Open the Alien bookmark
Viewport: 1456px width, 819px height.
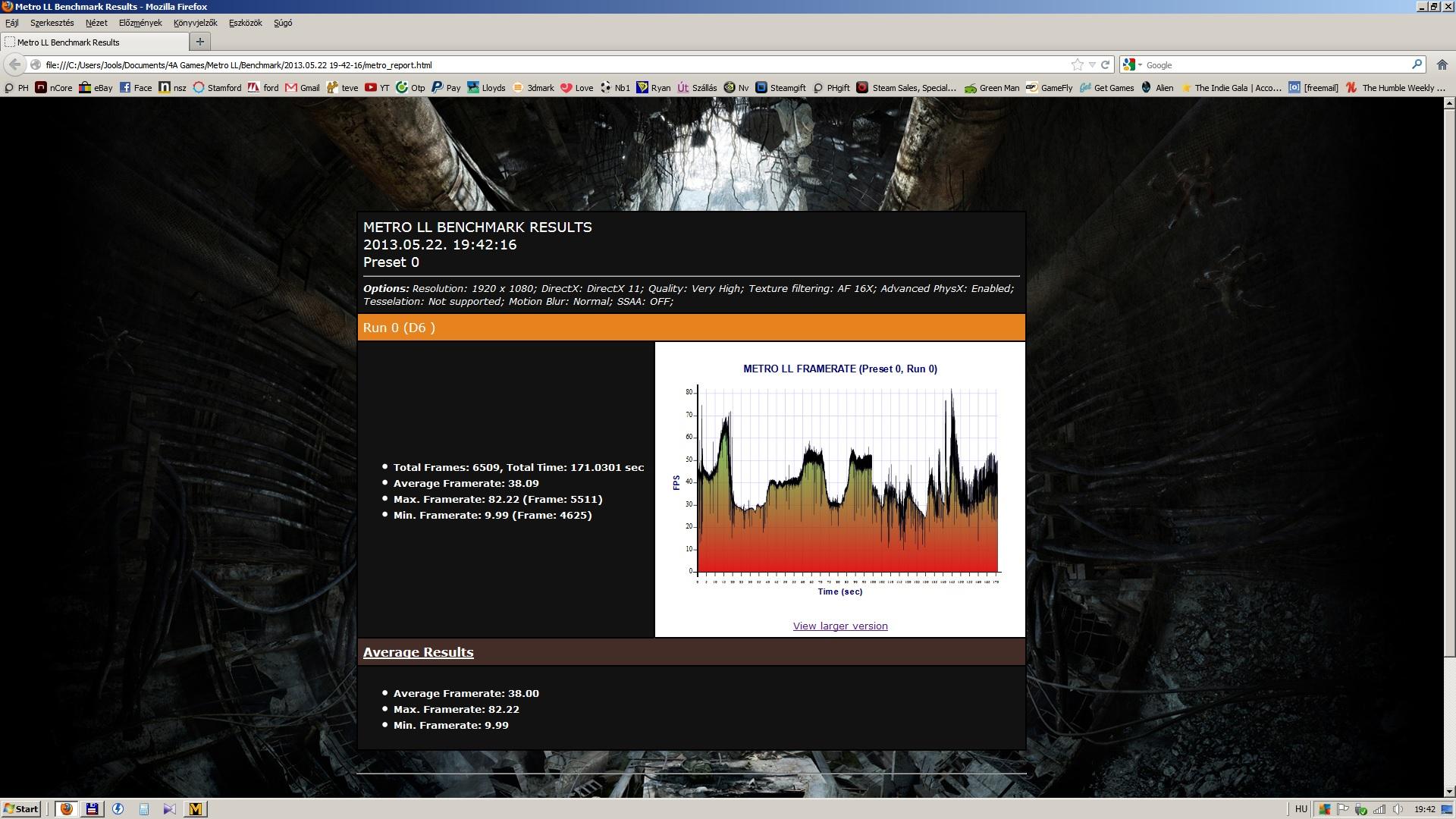point(1157,87)
